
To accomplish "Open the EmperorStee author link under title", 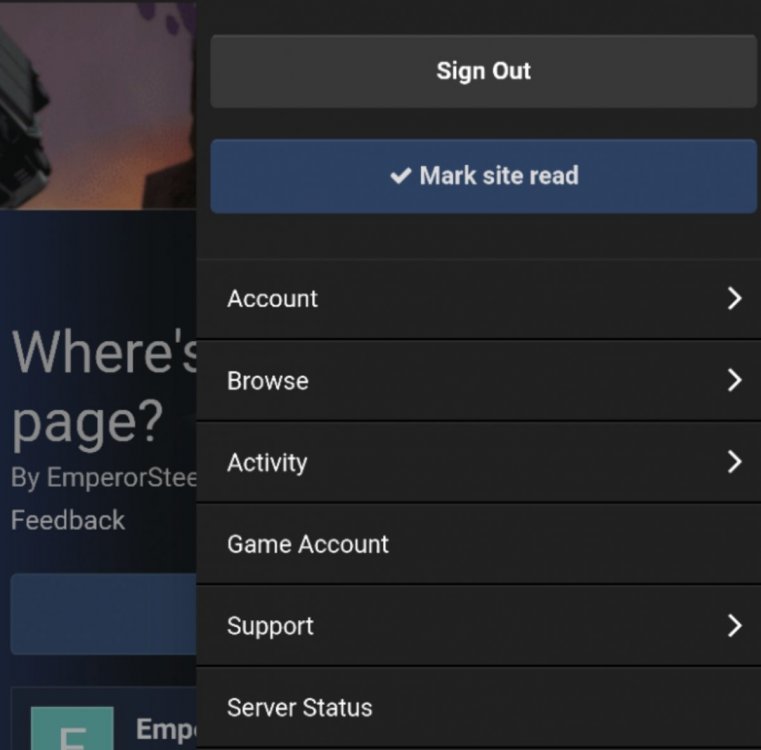I will coord(121,478).
